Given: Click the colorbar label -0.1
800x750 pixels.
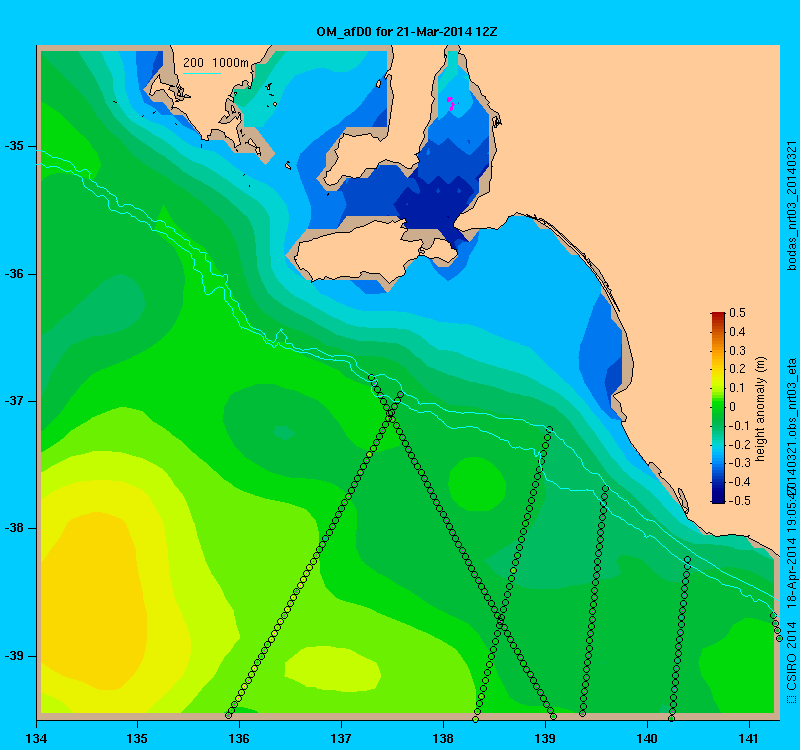Looking at the screenshot, I should coord(739,426).
